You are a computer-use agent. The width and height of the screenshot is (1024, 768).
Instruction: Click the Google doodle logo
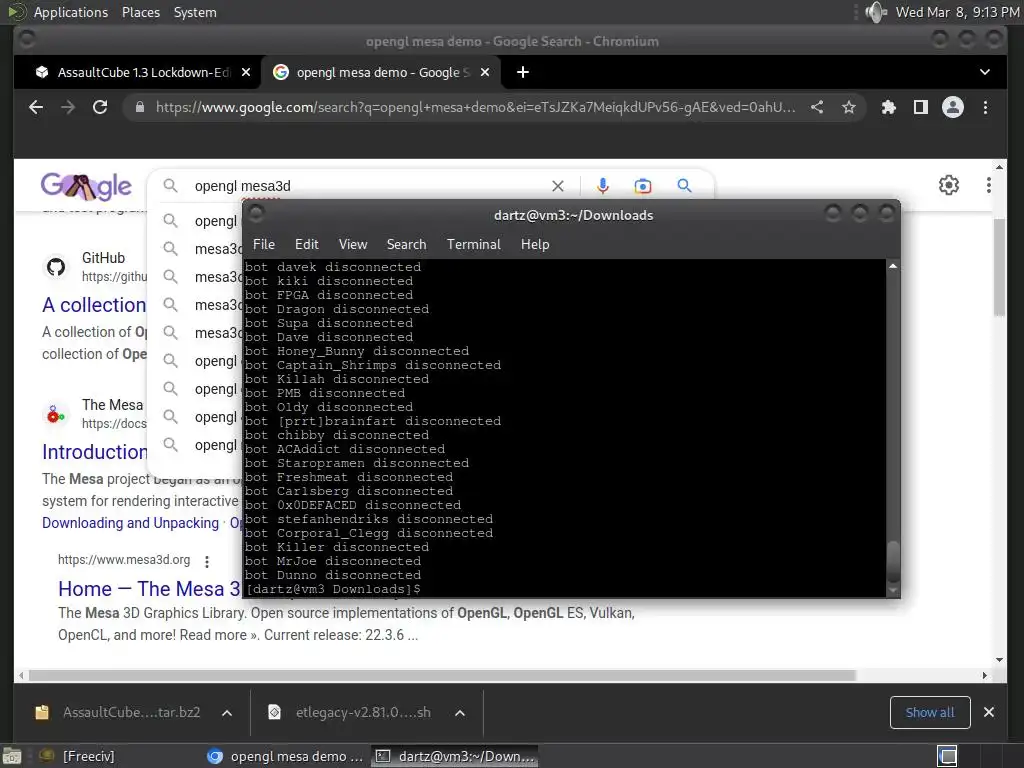point(86,186)
